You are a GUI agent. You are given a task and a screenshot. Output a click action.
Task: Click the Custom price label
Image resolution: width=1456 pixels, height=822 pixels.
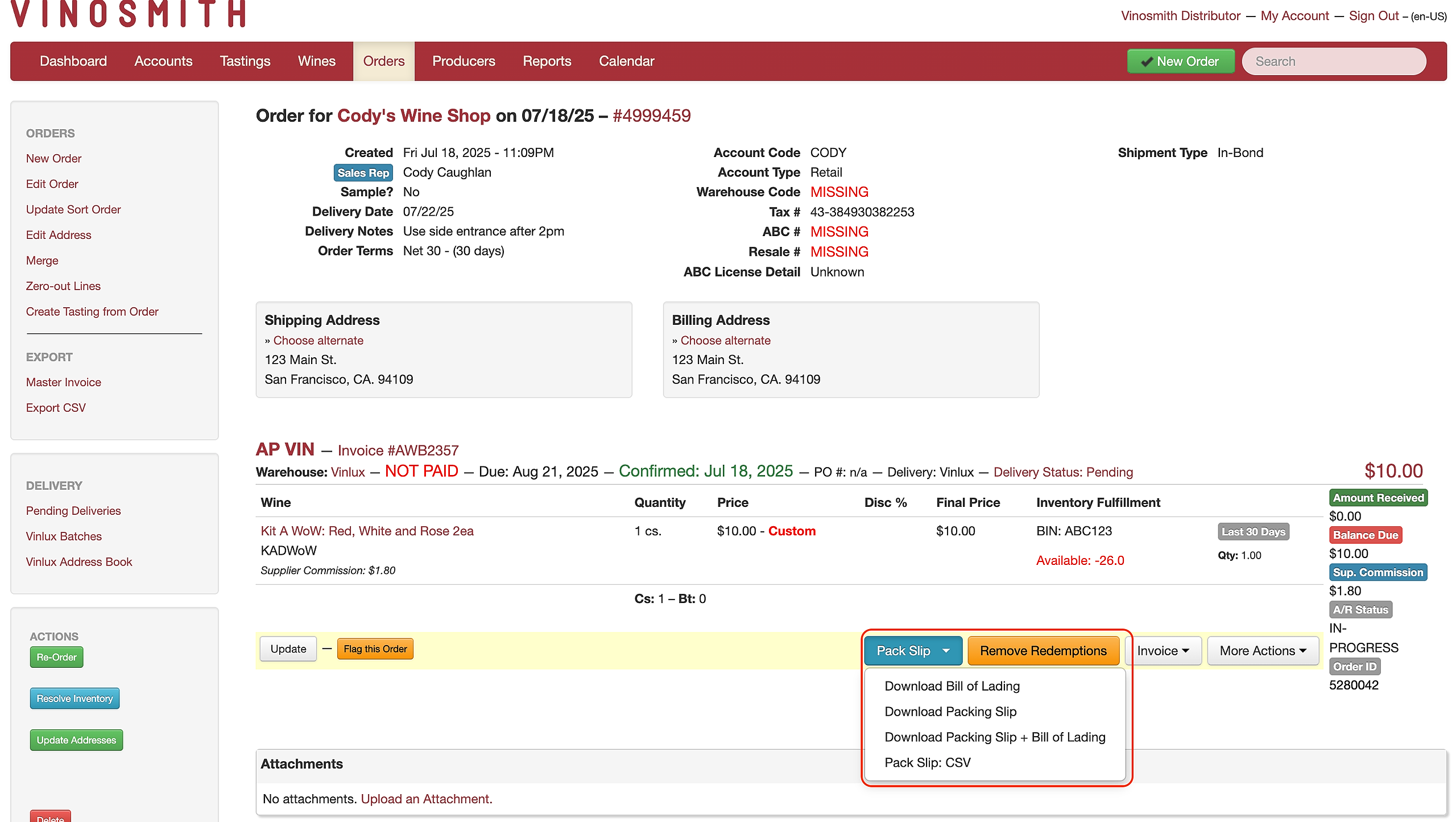pos(792,531)
